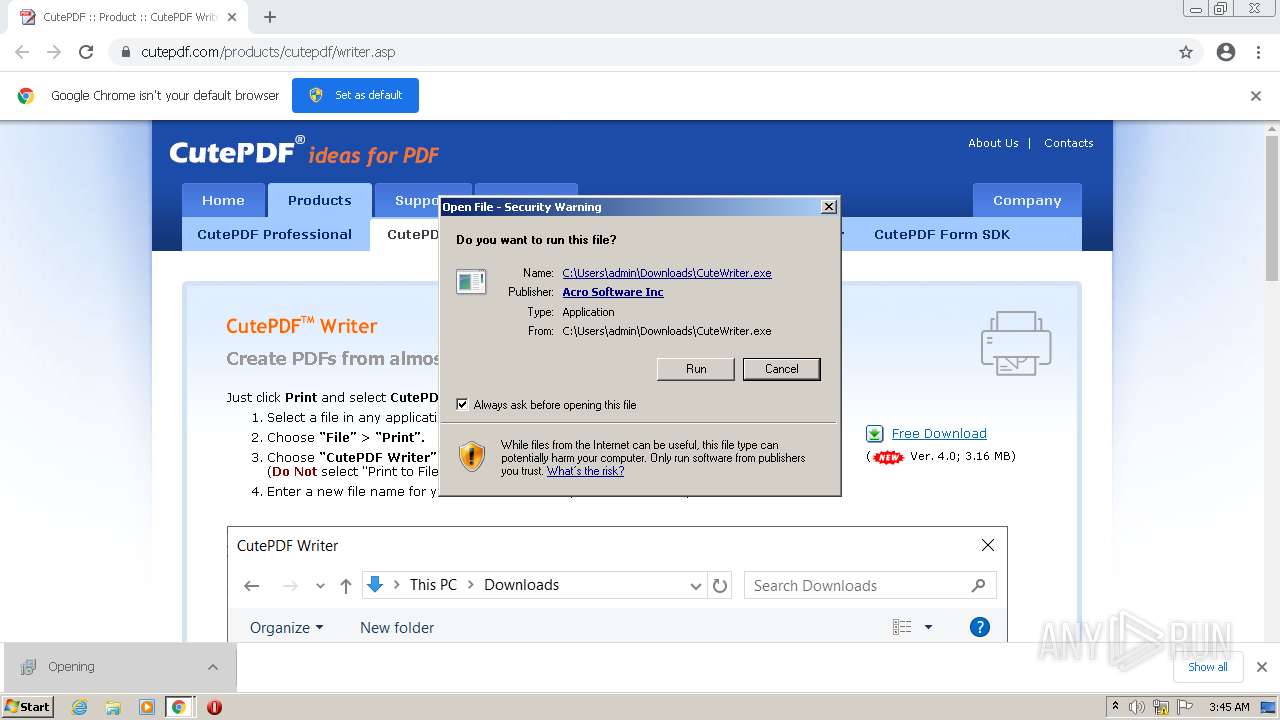Click the What's the risk? link
The height and width of the screenshot is (720, 1280).
coord(585,471)
